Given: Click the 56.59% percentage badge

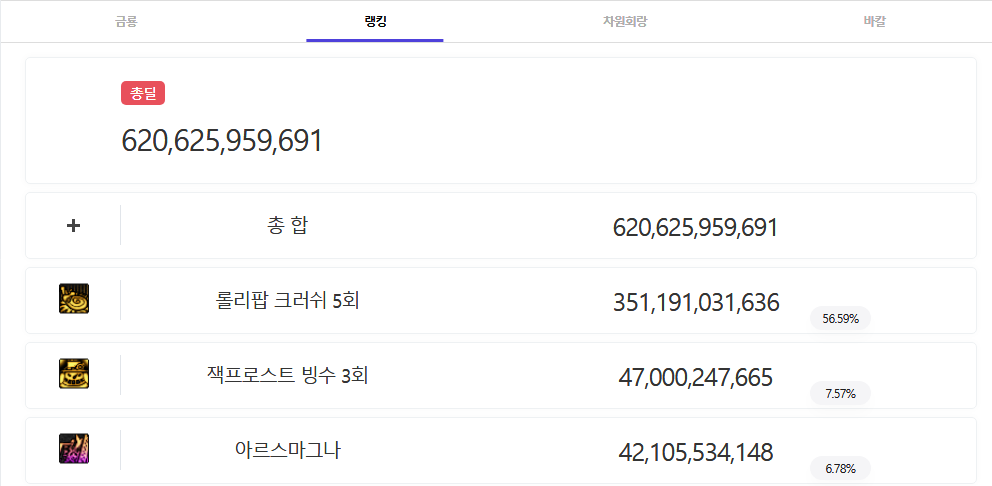Looking at the screenshot, I should tap(840, 319).
